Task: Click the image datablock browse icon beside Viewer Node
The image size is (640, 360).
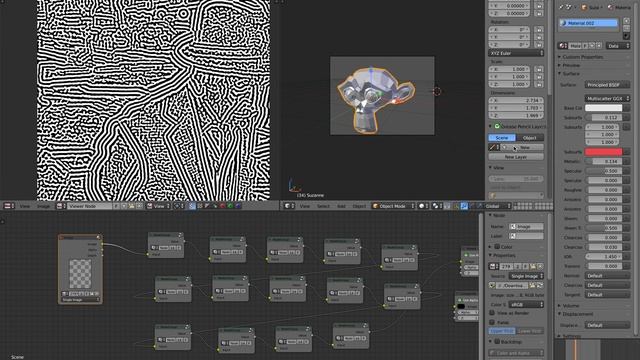Action: pyautogui.click(x=60, y=206)
